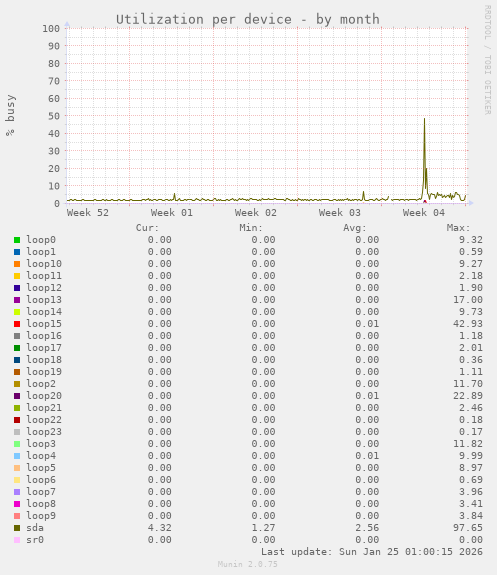Viewport: 497px width, 575px height.
Task: Click the sda current value 4.32
Action: point(160,528)
